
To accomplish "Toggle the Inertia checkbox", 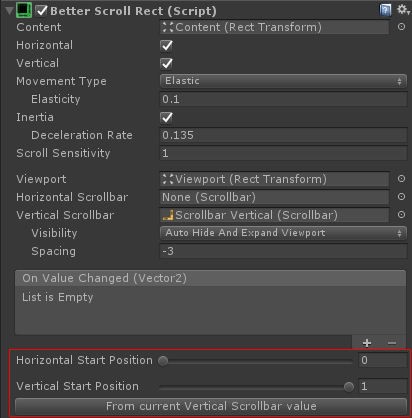I will coord(166,117).
